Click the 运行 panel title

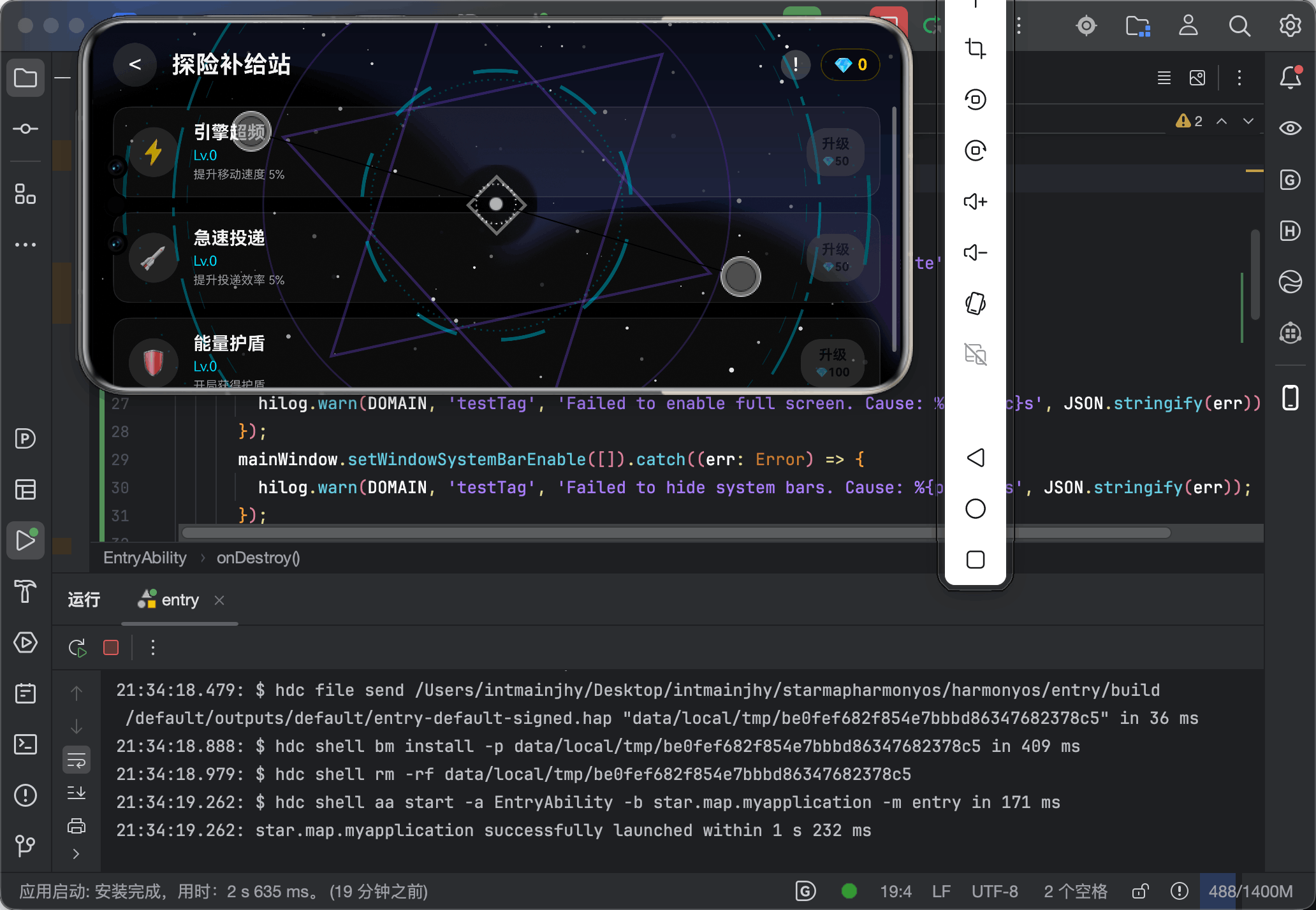(84, 600)
